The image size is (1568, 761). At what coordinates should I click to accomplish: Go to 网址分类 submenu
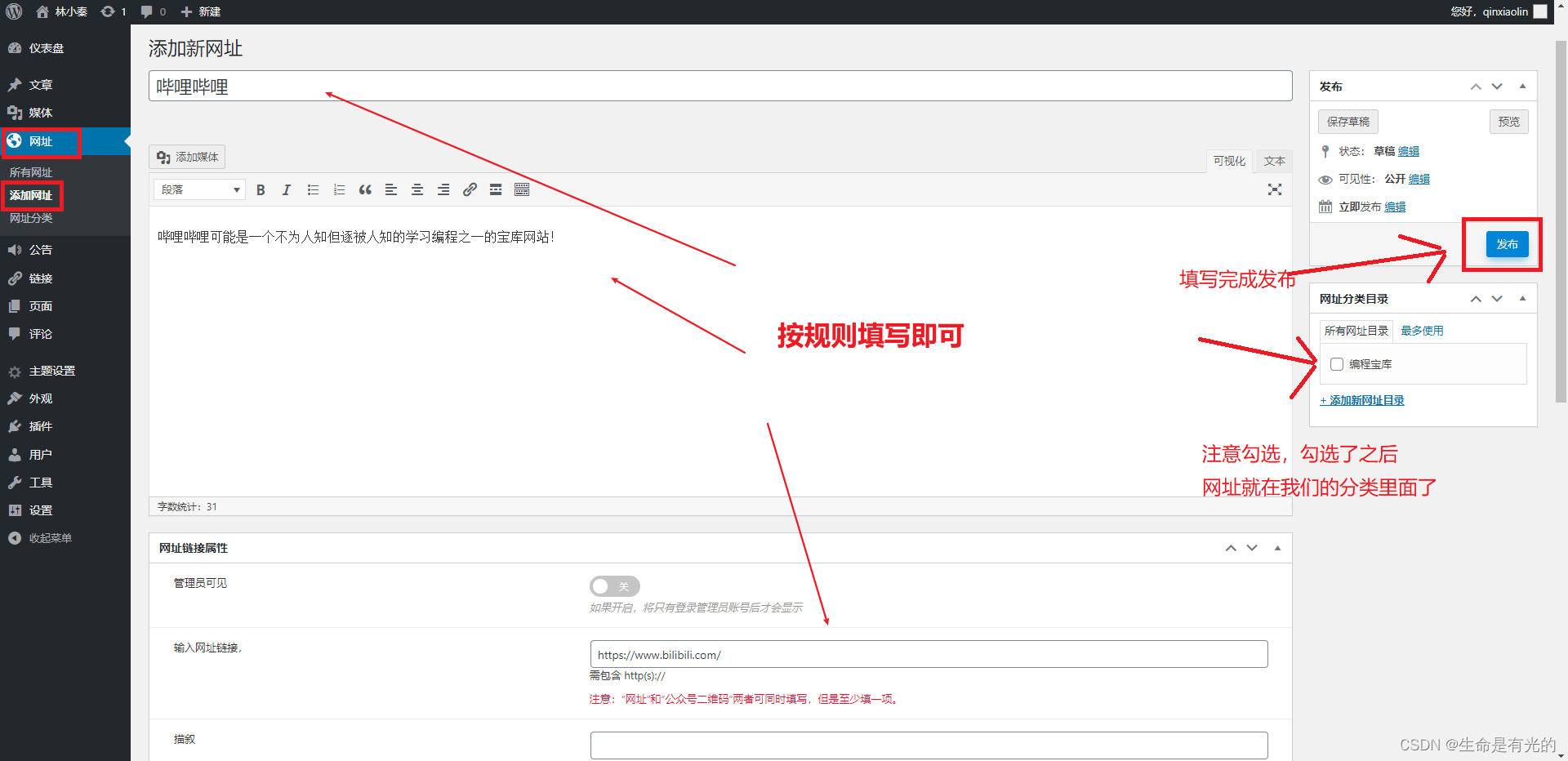point(31,218)
